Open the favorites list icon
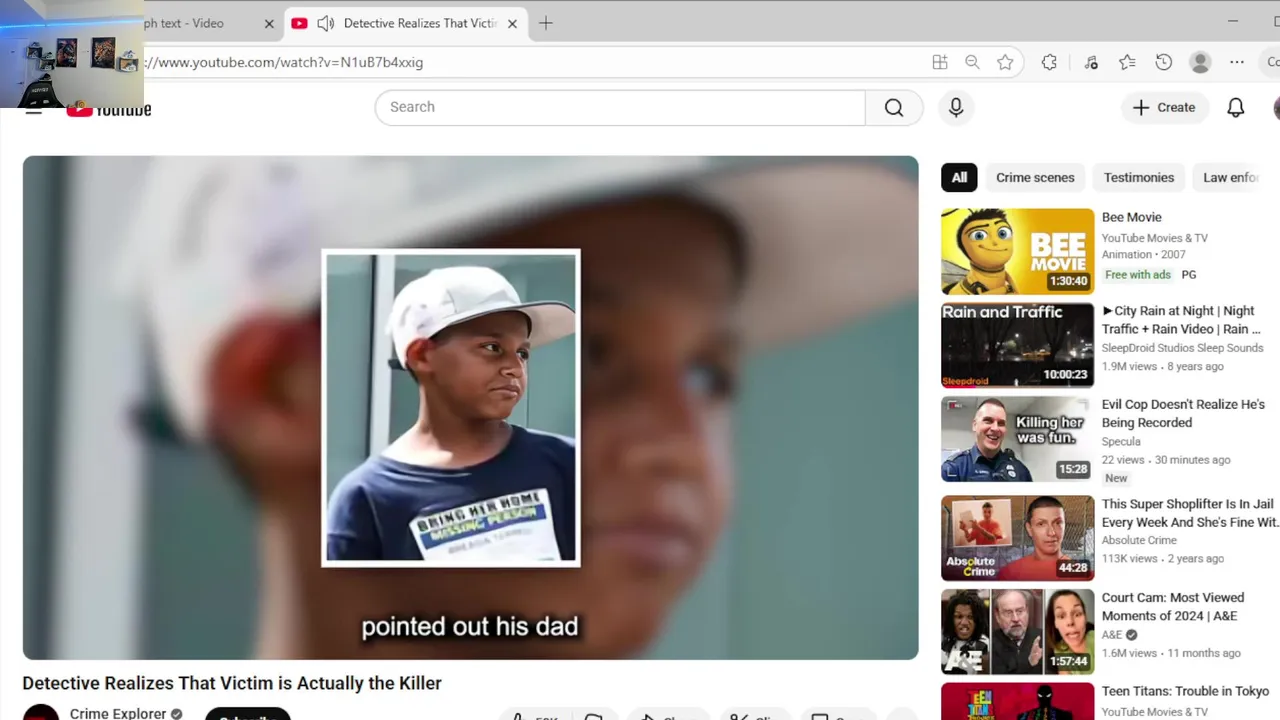Image resolution: width=1280 pixels, height=720 pixels. point(1127,62)
